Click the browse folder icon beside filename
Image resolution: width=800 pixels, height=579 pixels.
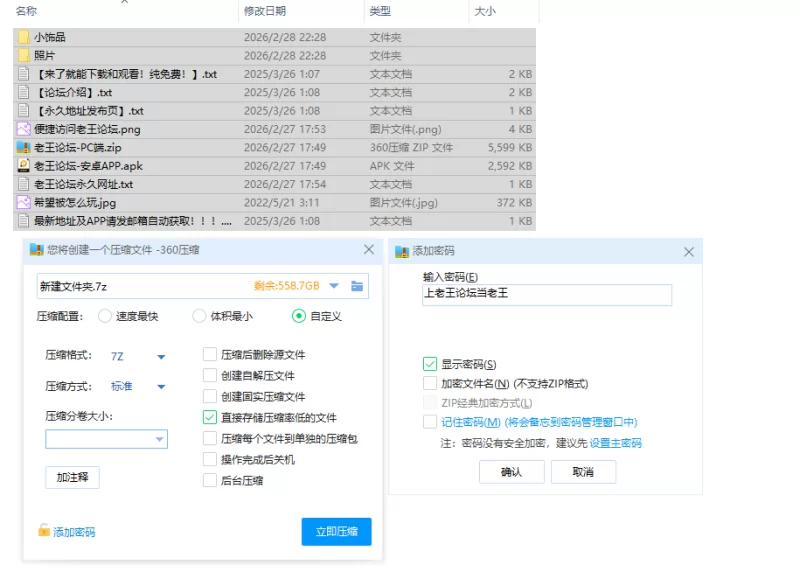358,286
